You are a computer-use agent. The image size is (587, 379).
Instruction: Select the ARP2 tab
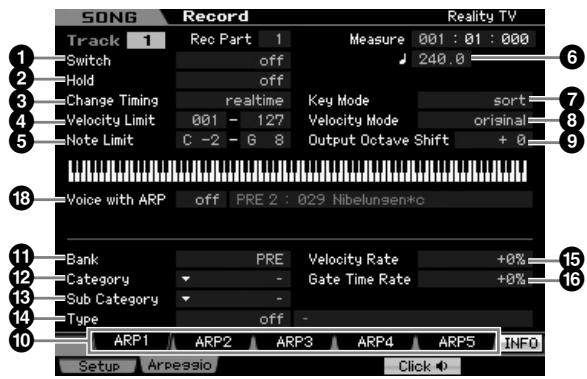(x=213, y=341)
